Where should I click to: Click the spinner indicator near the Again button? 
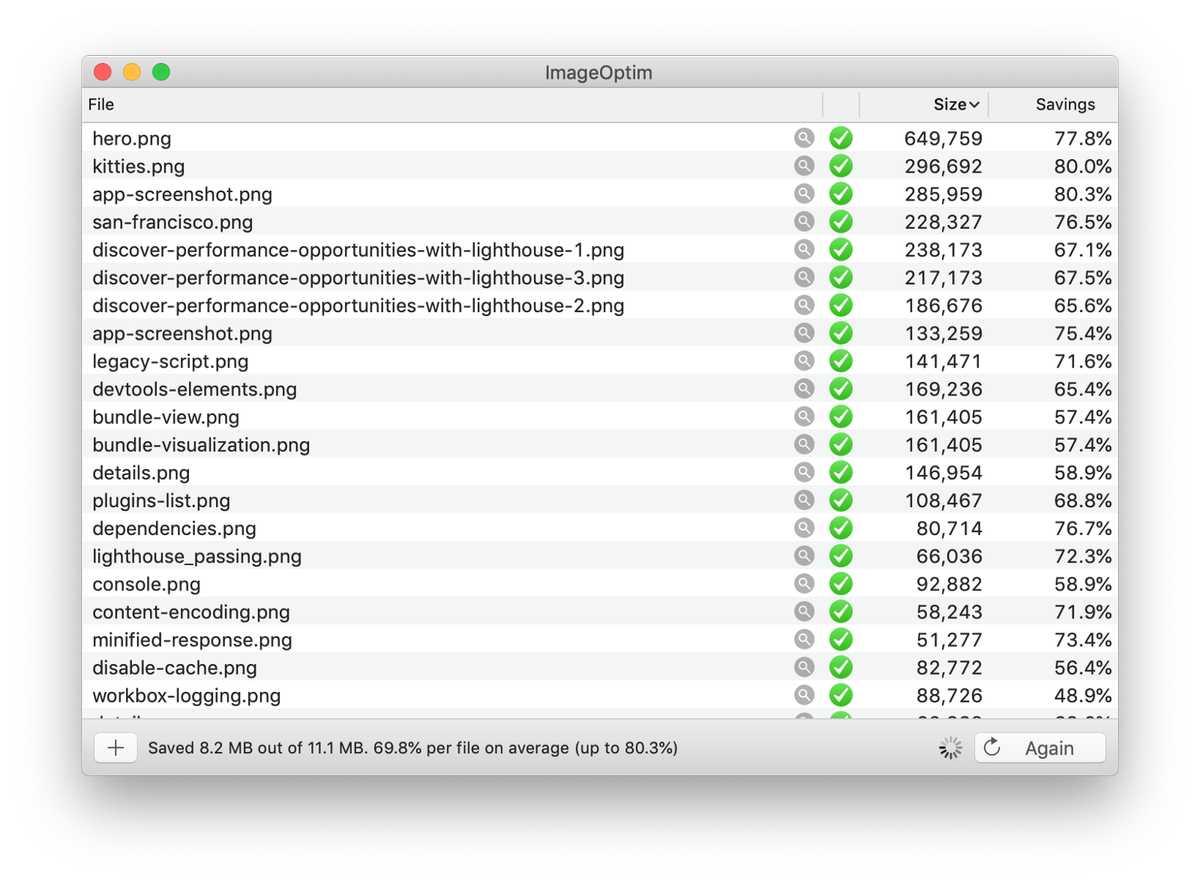click(x=948, y=747)
